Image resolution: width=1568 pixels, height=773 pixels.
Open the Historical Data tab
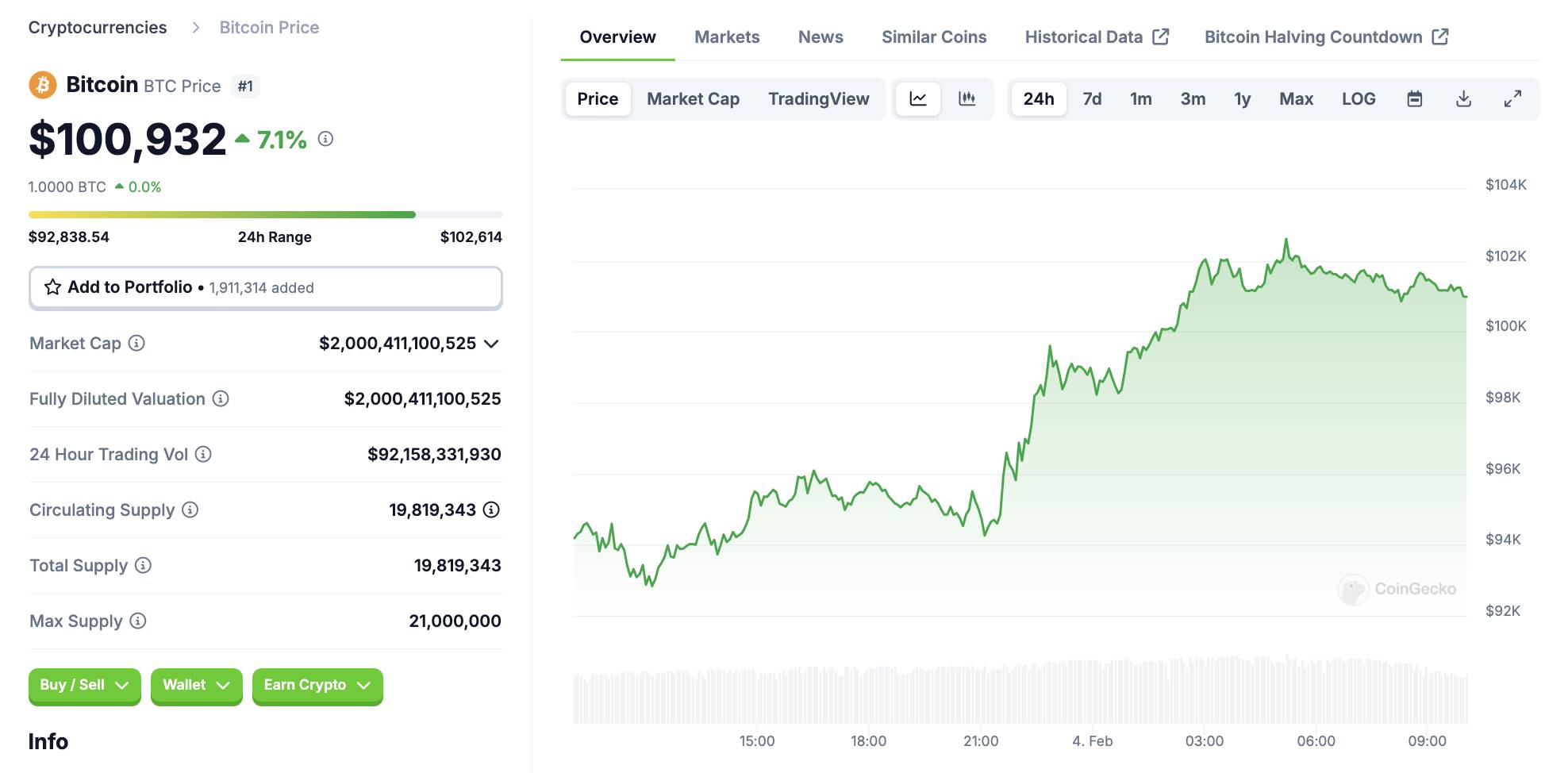click(1097, 37)
